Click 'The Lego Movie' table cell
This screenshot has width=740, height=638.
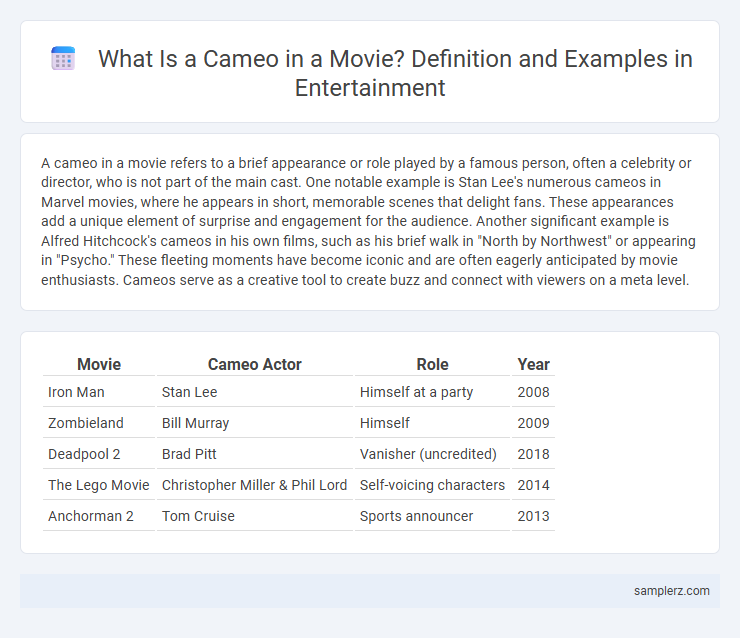tap(99, 485)
